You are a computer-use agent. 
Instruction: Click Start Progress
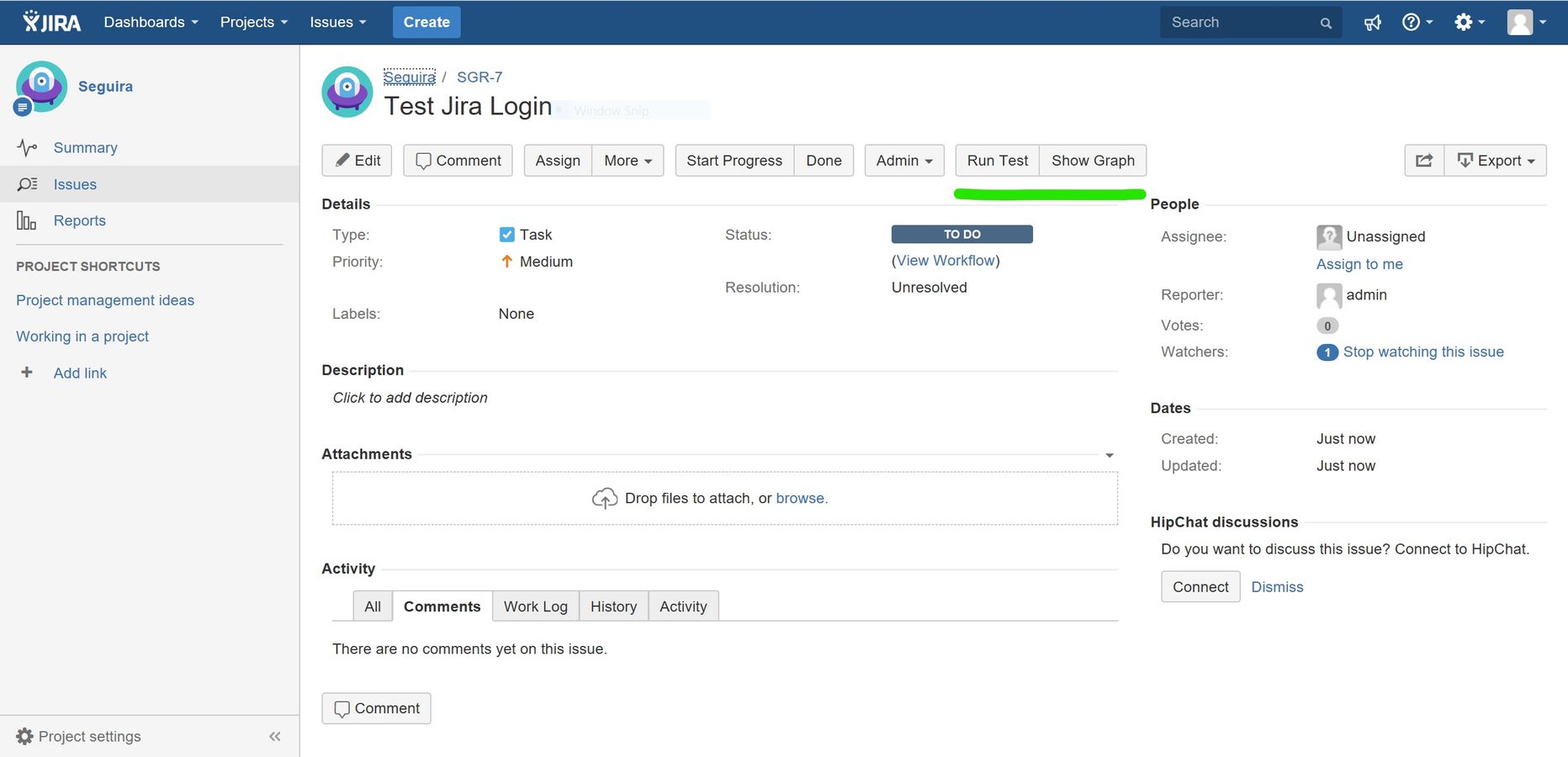[x=734, y=161]
